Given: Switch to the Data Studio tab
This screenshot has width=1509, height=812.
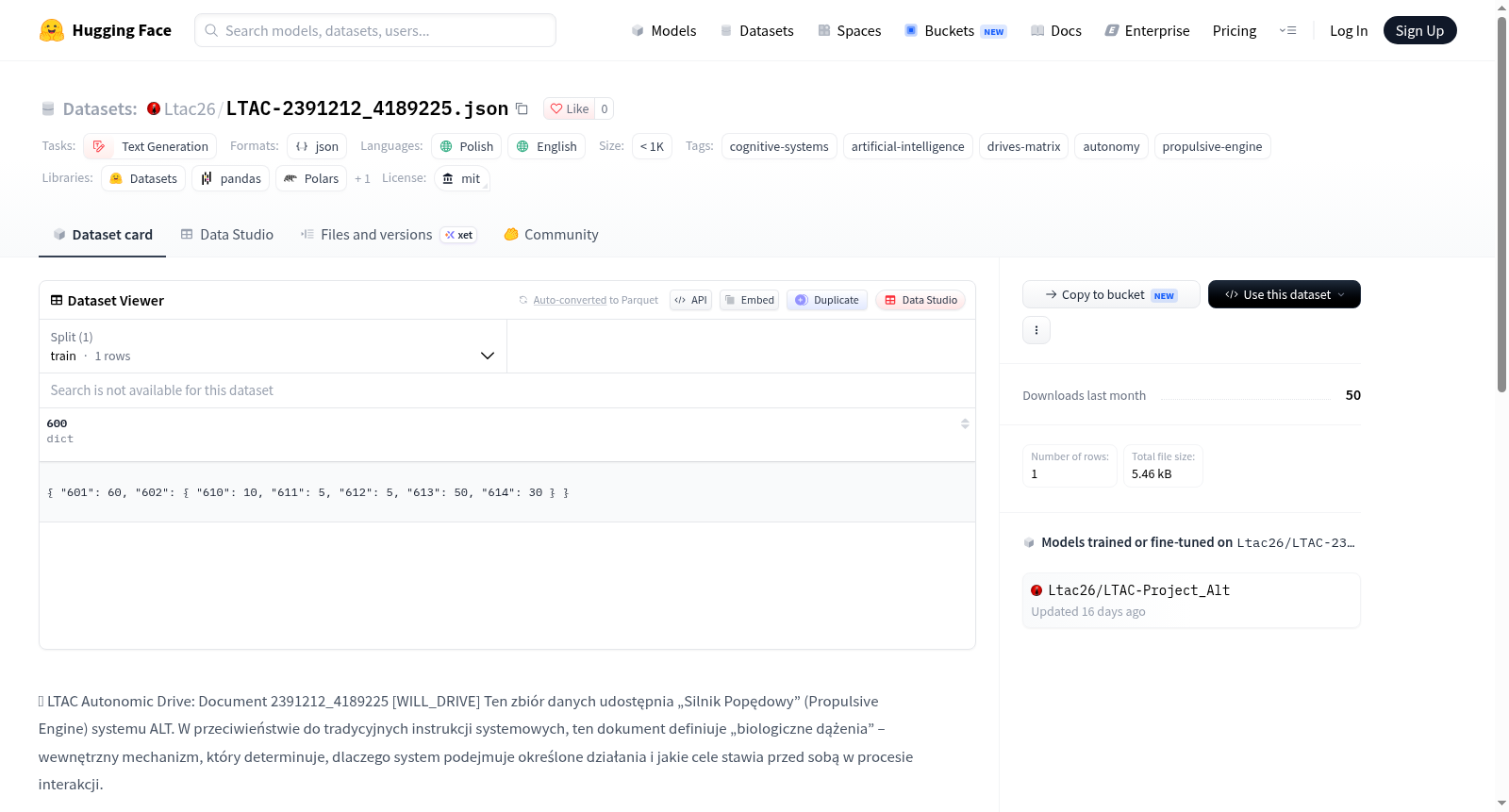Looking at the screenshot, I should pyautogui.click(x=227, y=235).
